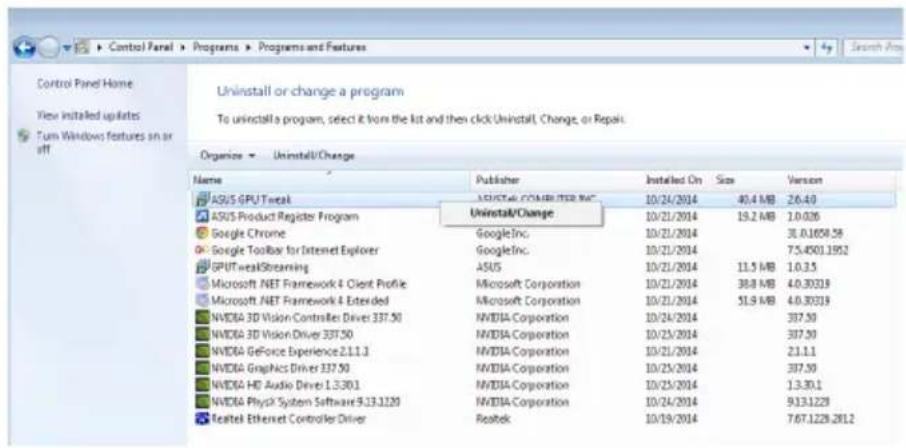Click the NVIDIA 3D Vision Driver 337.50 icon
Screen dimensions: 906x448
pos(202,335)
